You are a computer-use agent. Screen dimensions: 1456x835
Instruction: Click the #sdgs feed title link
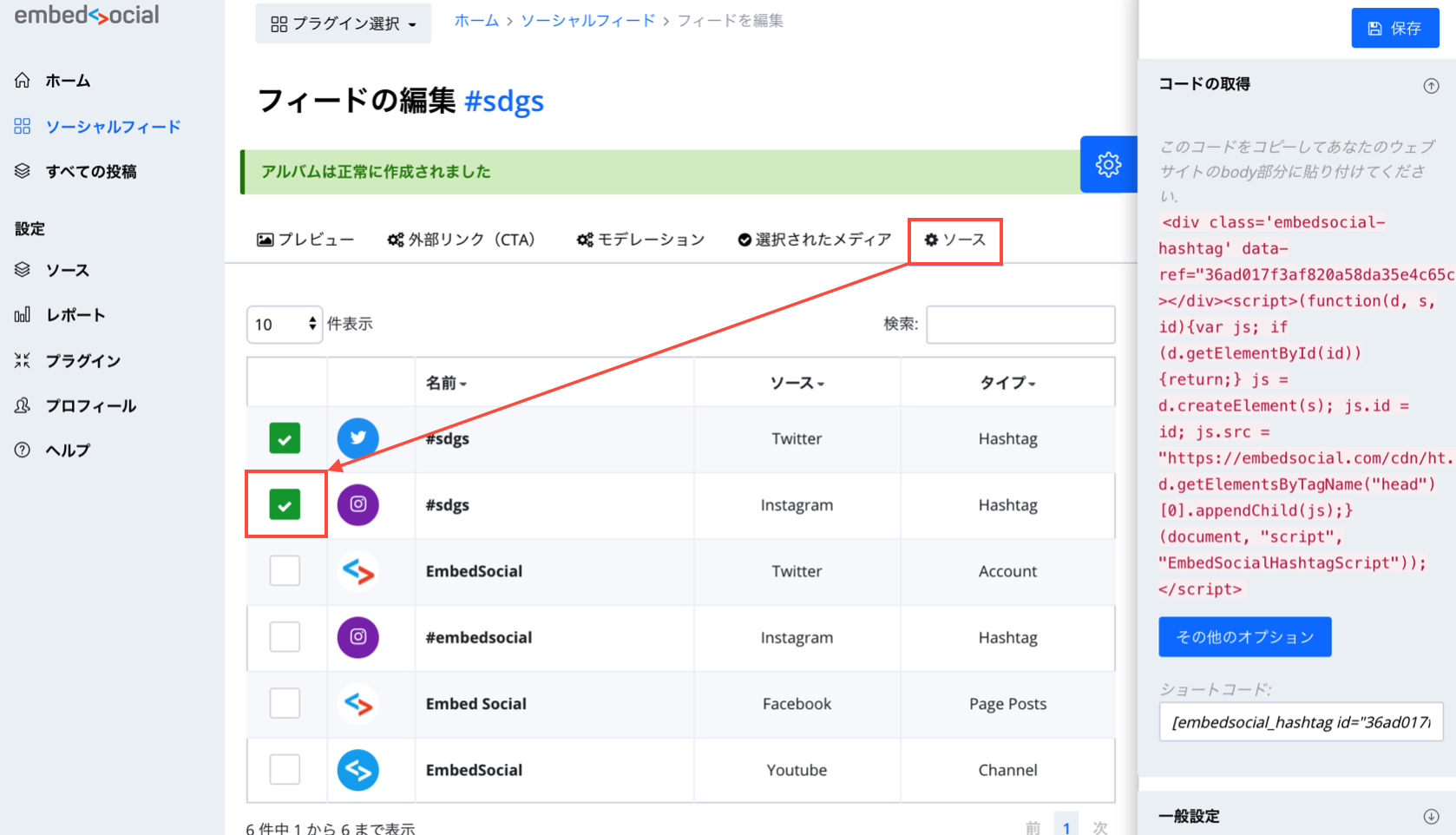point(504,102)
